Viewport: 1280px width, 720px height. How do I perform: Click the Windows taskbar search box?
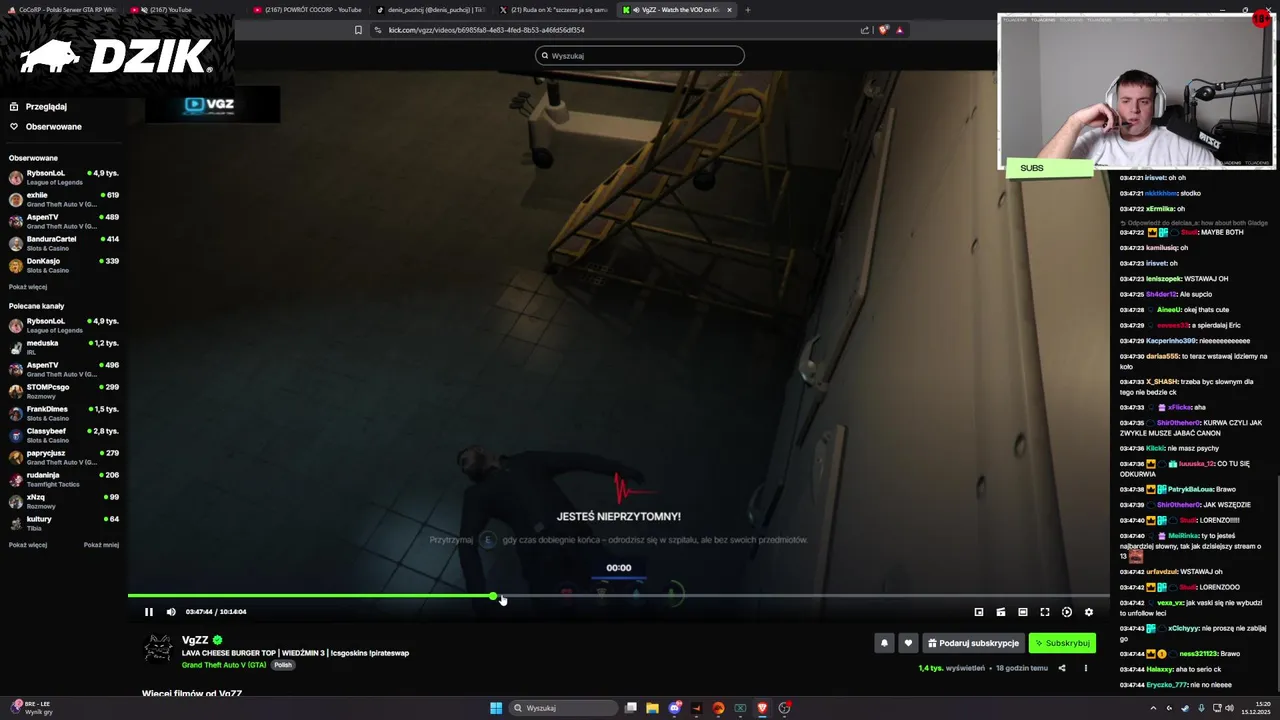pos(565,708)
